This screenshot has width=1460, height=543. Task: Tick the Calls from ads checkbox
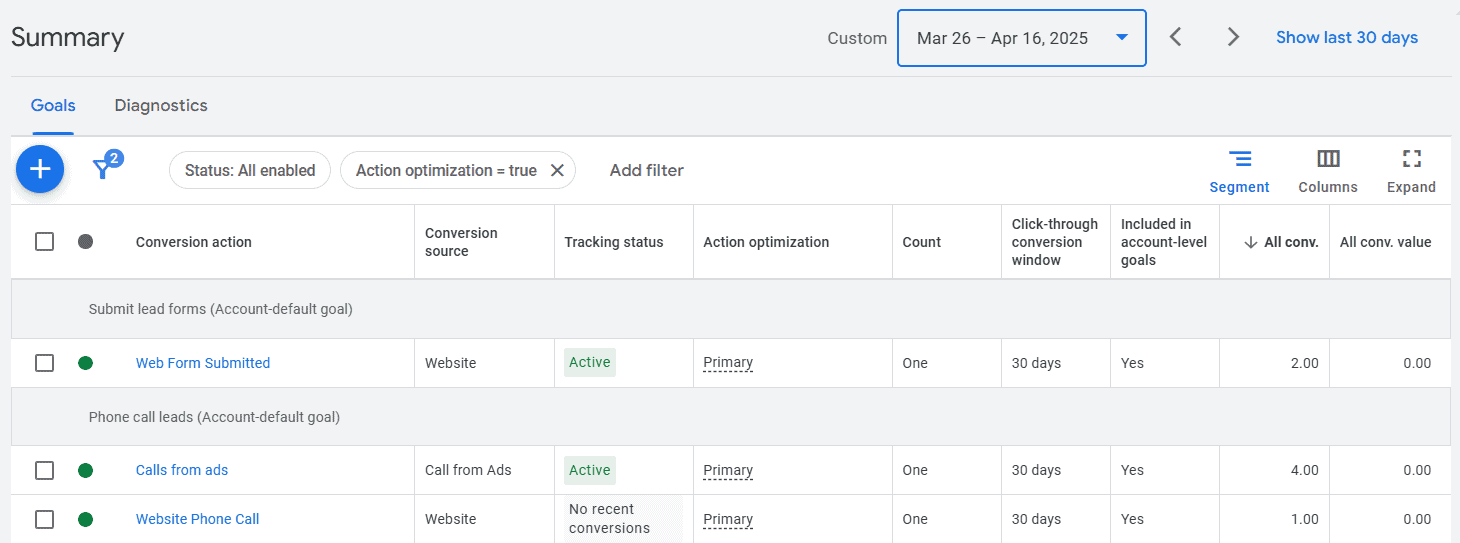click(44, 470)
